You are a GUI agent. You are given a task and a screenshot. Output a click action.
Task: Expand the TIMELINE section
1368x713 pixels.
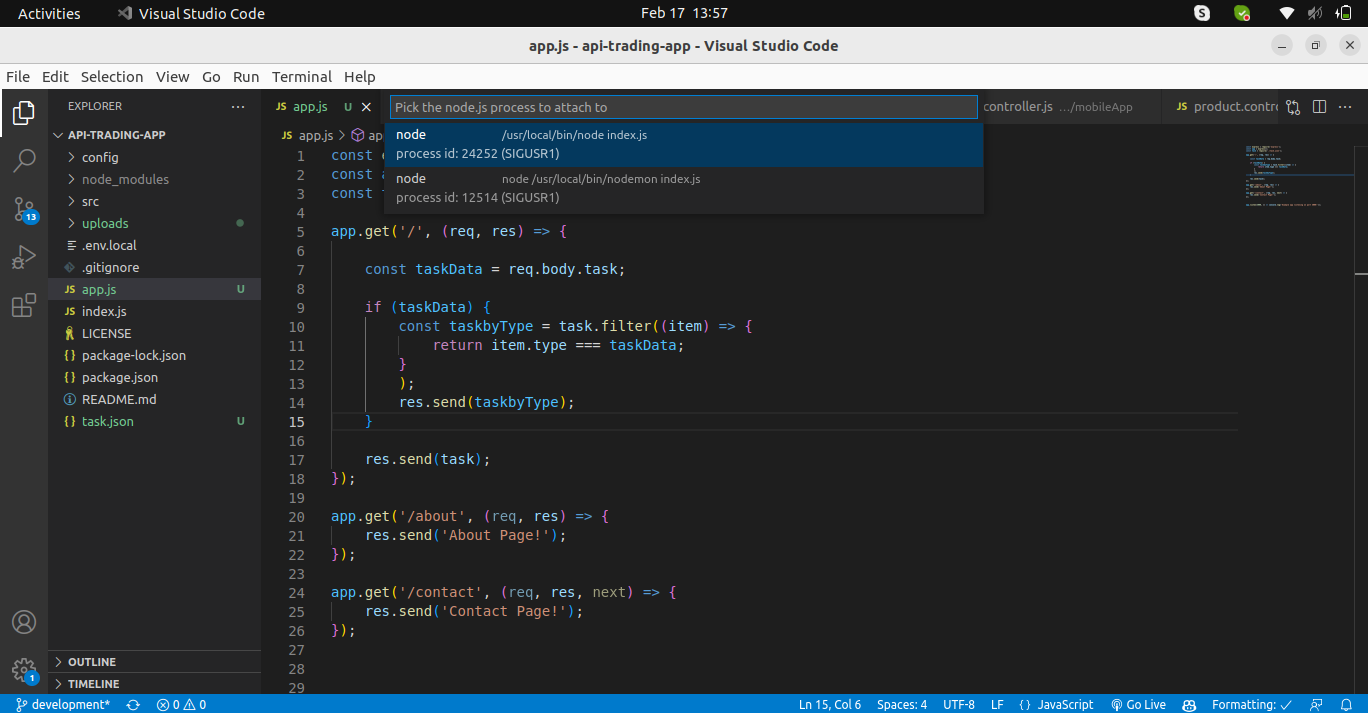[93, 684]
